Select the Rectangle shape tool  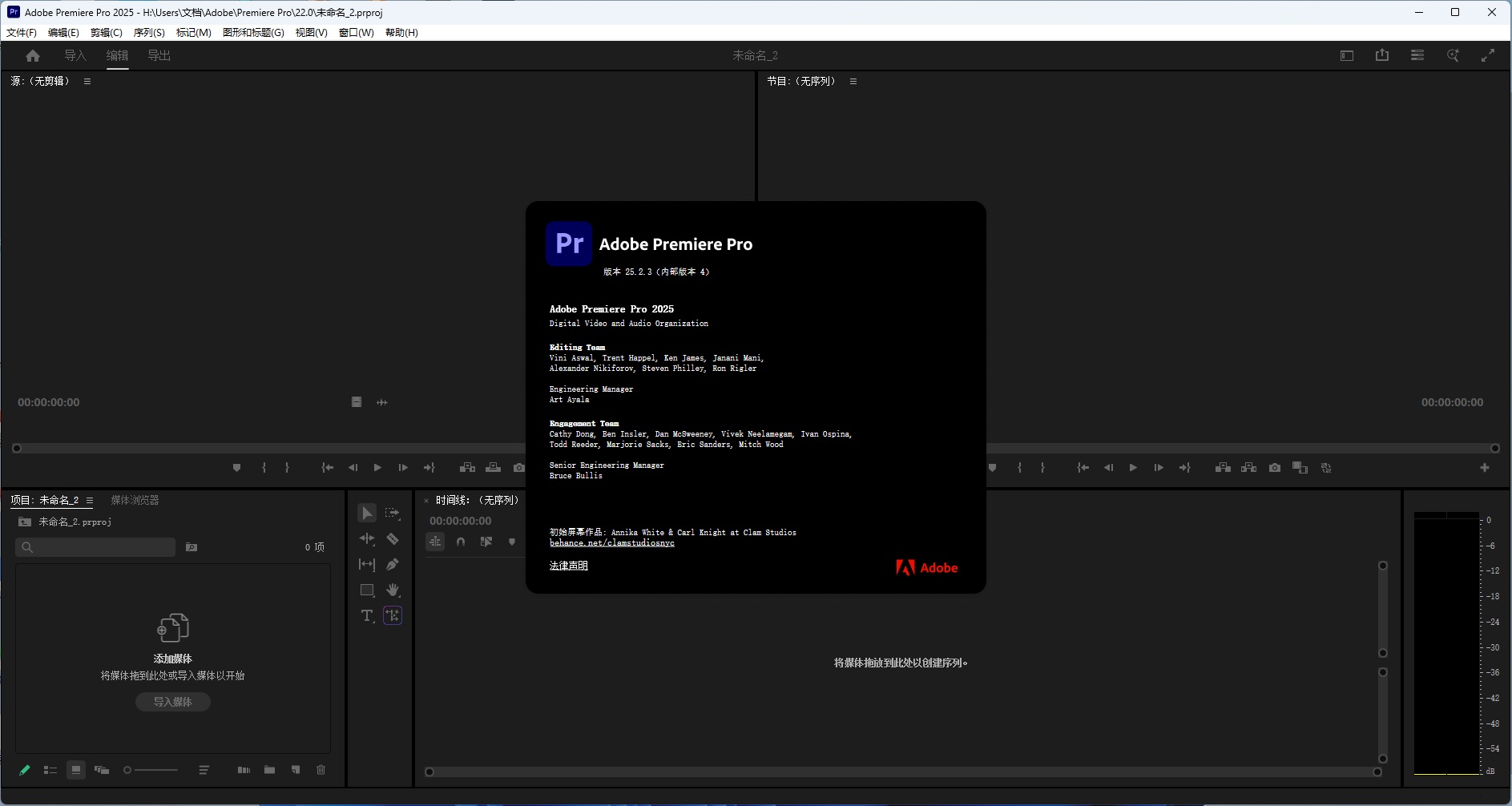[x=367, y=590]
